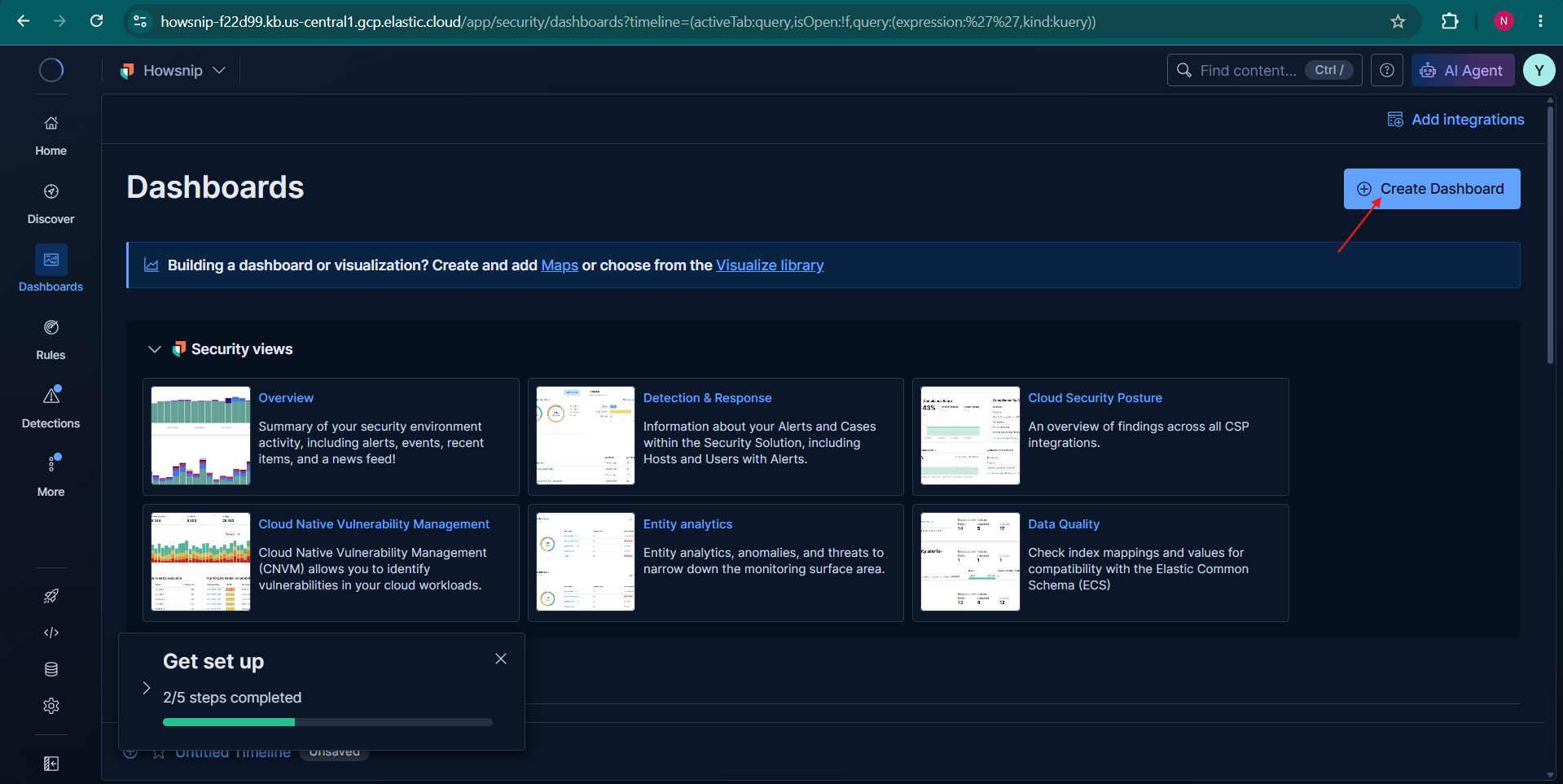Open Cloud Native Vulnerability Management link
Image resolution: width=1563 pixels, height=784 pixels.
point(374,524)
